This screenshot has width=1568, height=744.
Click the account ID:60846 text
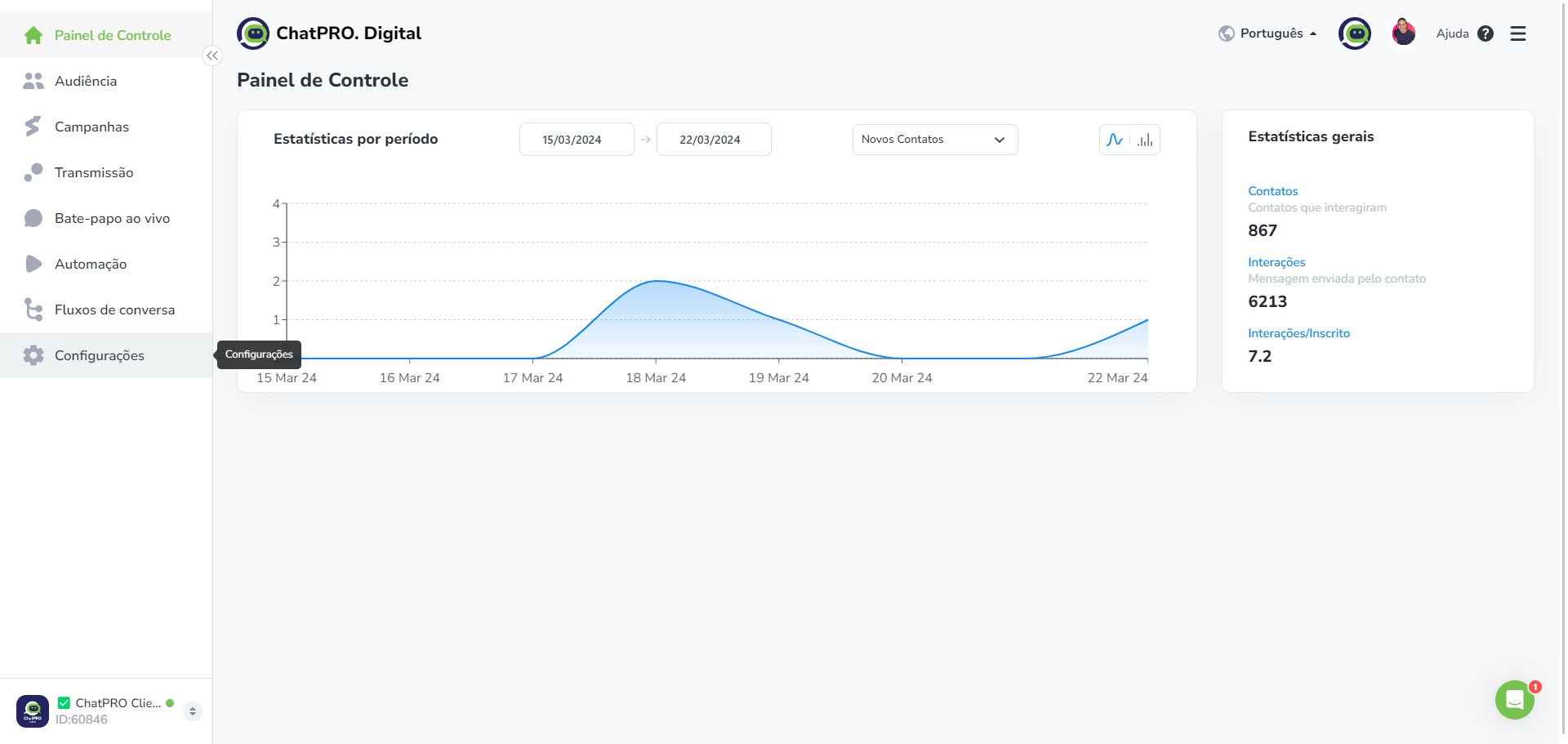[82, 719]
